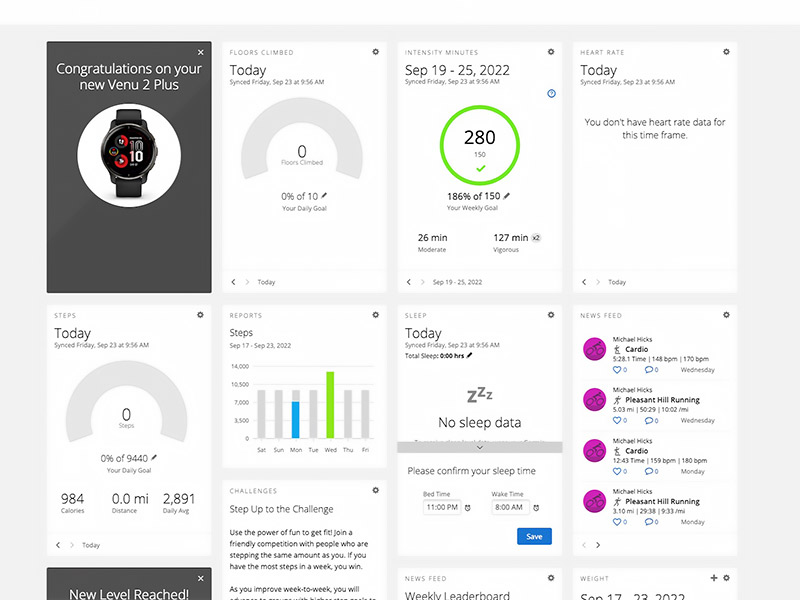Edit total sleep hours pencil
This screenshot has width=800, height=600.
(469, 356)
